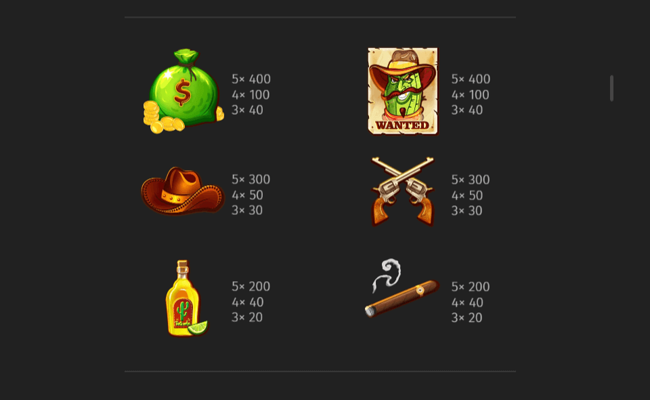Image resolution: width=650 pixels, height=400 pixels.
Task: Click the smoke swirl above the cigar
Action: pos(387,274)
